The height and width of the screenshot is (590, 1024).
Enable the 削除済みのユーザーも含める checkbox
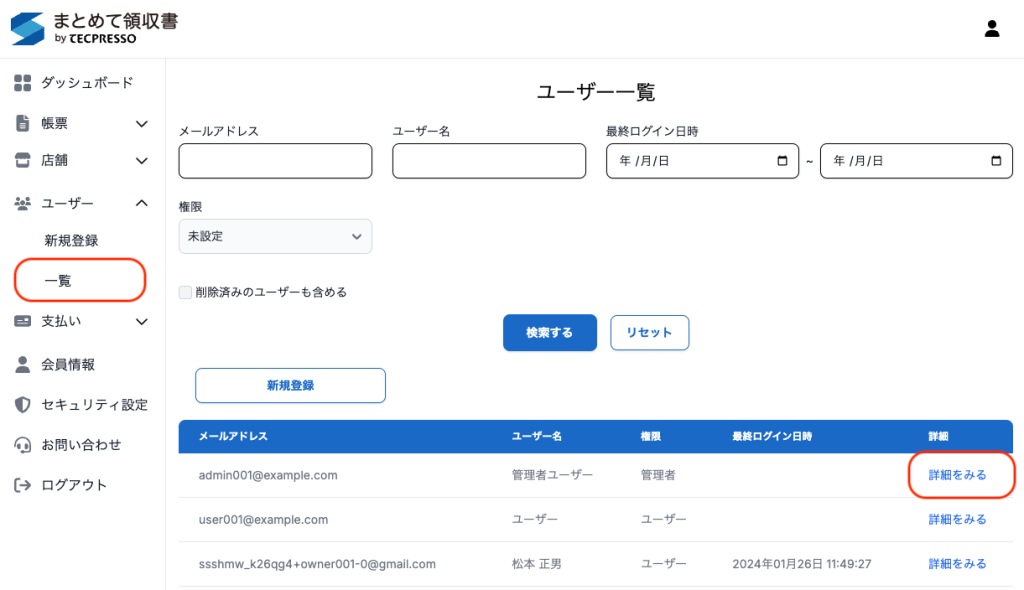click(185, 292)
